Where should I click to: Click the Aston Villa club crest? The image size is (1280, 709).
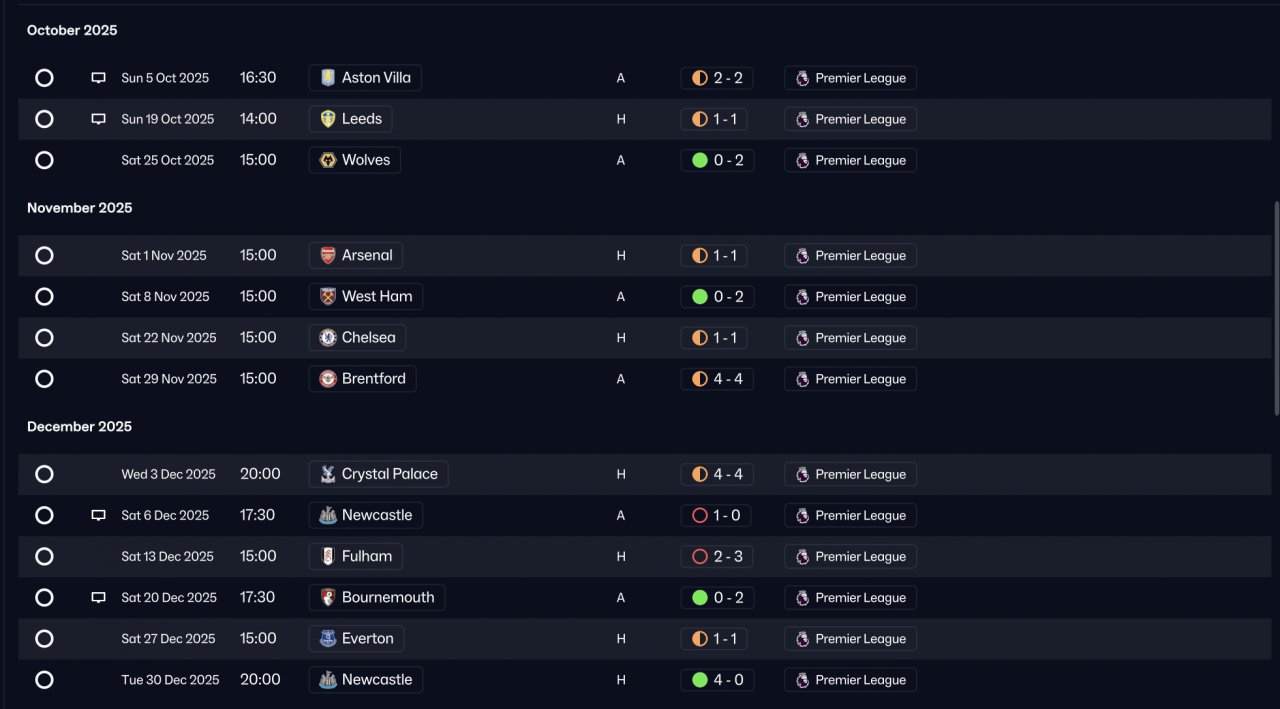click(328, 78)
